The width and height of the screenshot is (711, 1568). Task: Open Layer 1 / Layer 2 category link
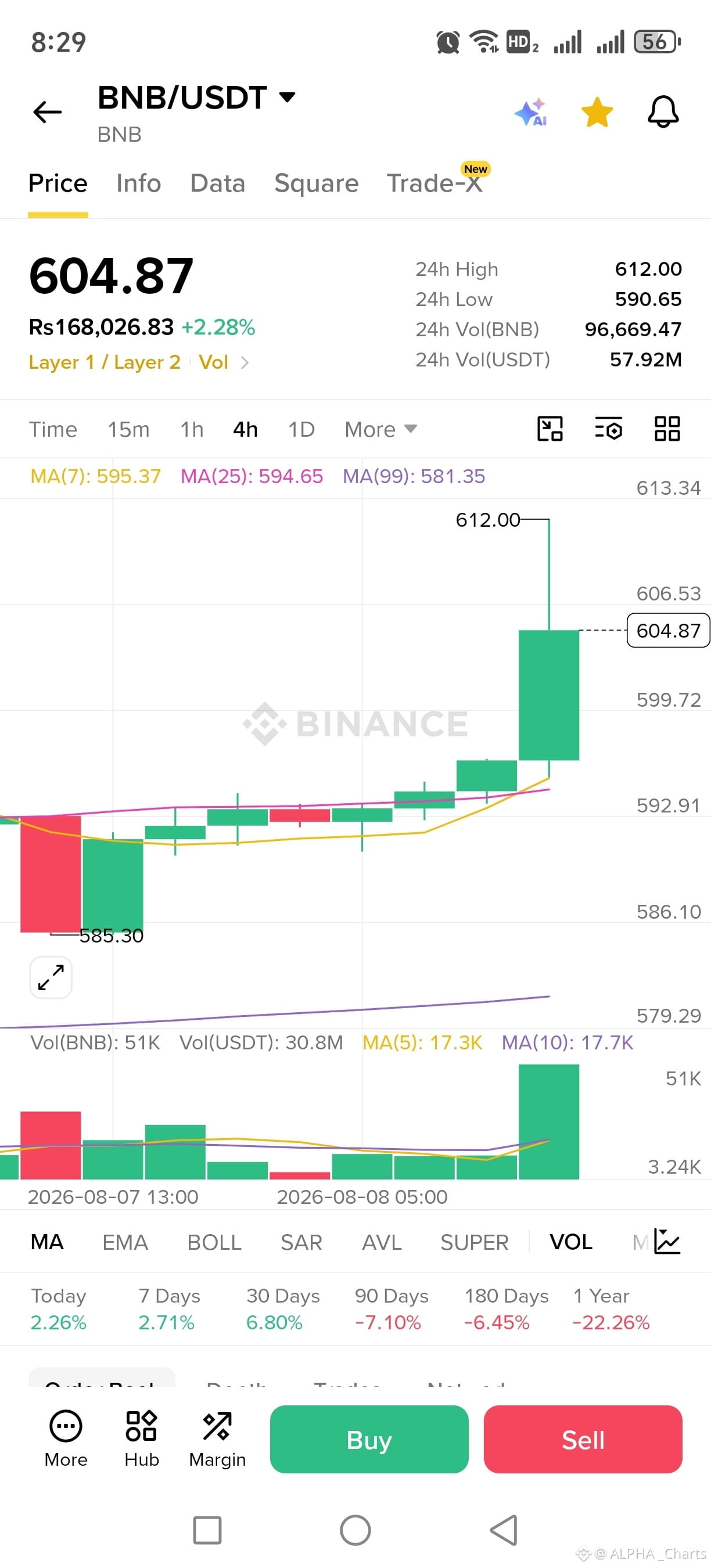click(x=105, y=362)
